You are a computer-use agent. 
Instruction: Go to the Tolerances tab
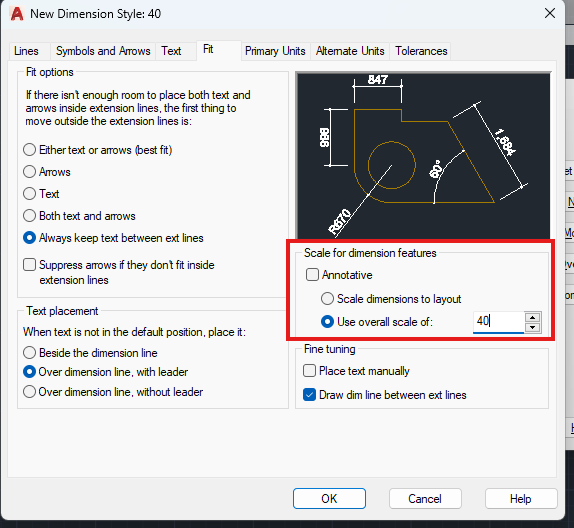(421, 51)
